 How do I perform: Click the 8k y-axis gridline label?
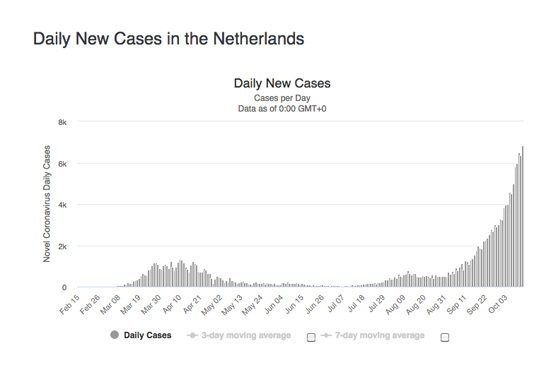pos(62,122)
